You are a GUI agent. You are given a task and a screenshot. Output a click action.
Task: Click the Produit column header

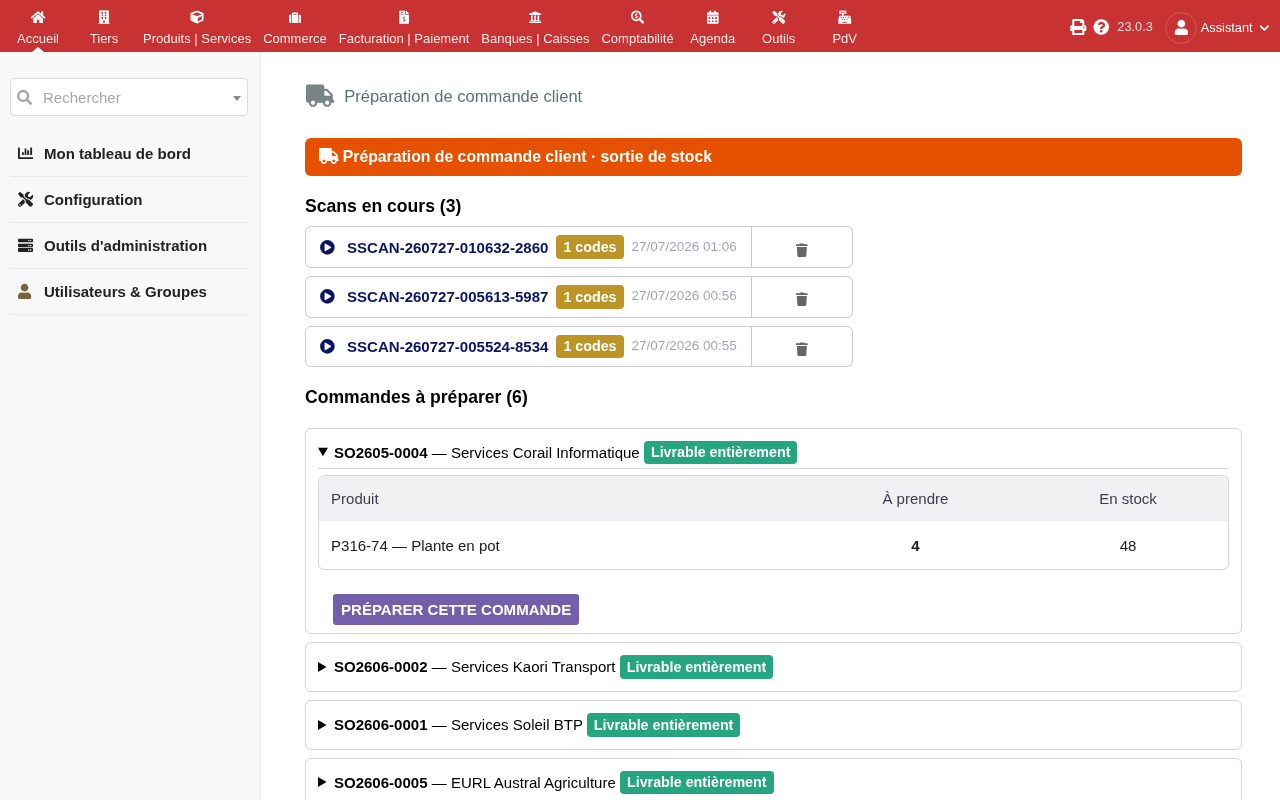[355, 498]
